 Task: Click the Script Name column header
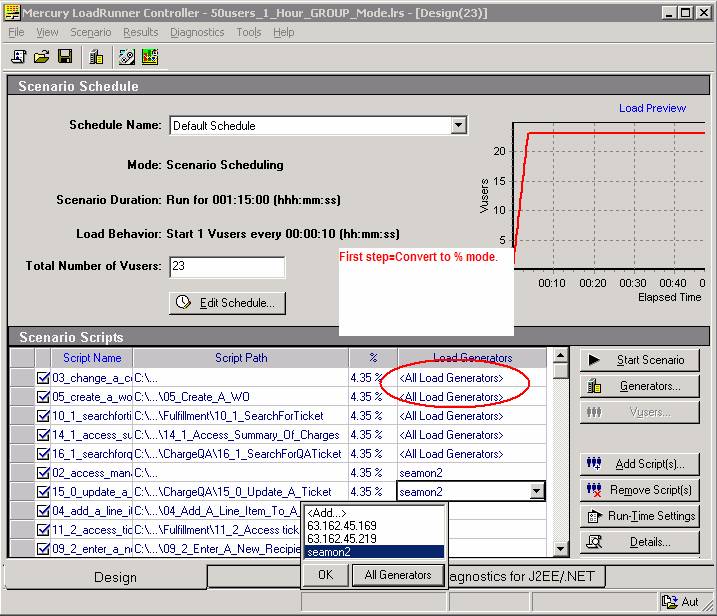coord(92,358)
